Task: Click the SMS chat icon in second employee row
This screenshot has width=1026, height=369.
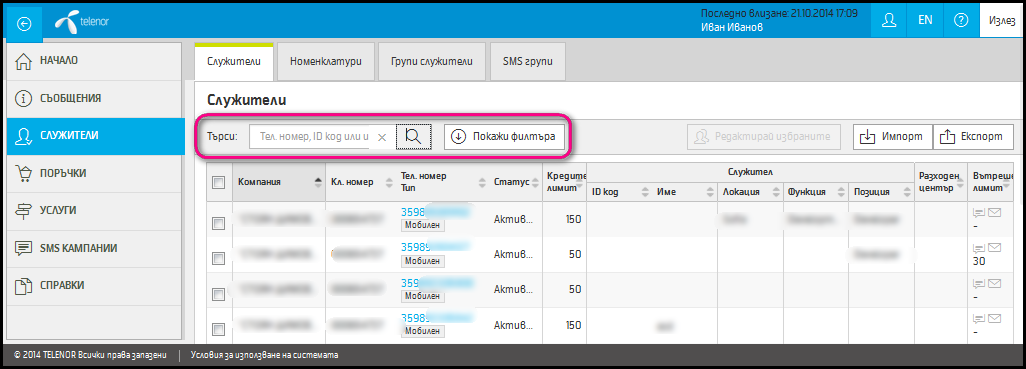Action: tap(979, 248)
